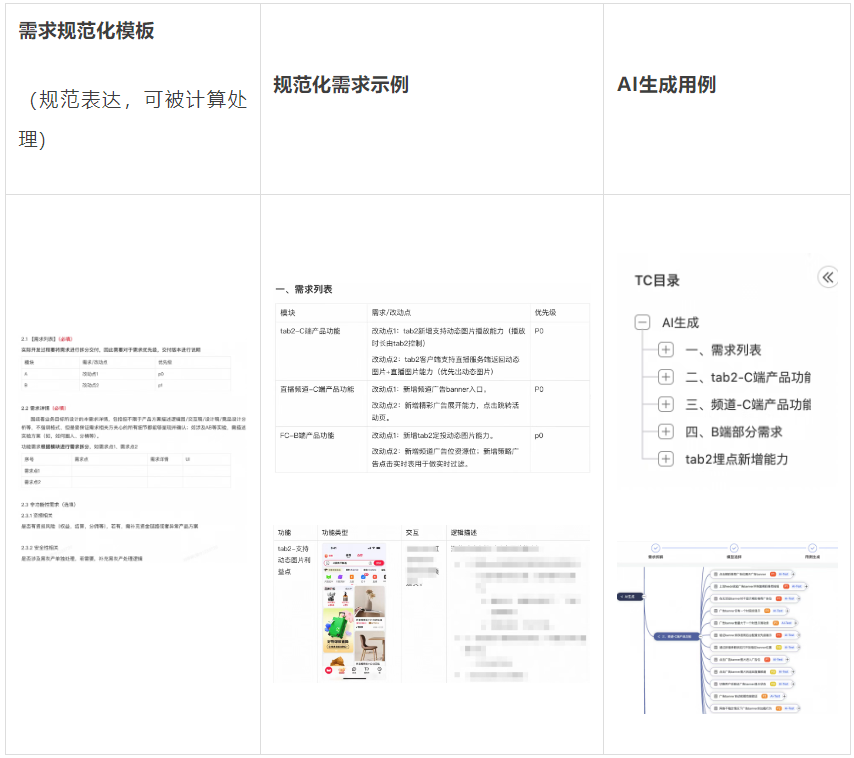Image resolution: width=854 pixels, height=758 pixels.
Task: Click plus icon beside tab2埋点新增能力
Action: pos(666,459)
